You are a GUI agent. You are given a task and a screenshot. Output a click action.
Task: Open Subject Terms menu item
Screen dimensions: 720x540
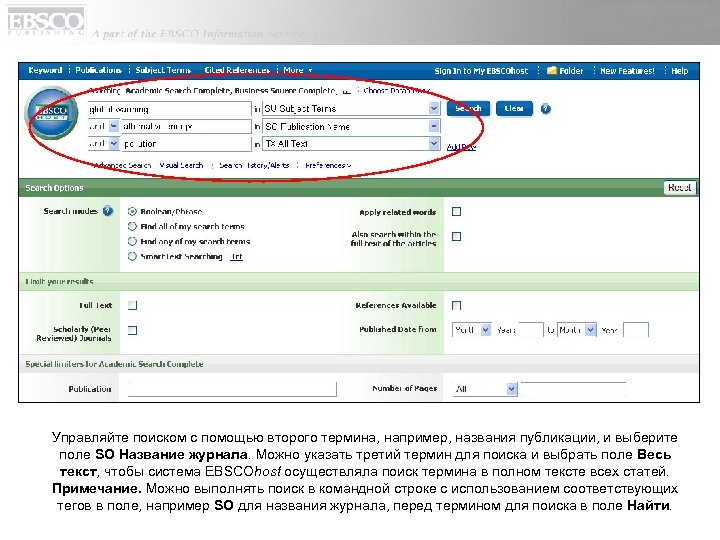click(x=163, y=70)
